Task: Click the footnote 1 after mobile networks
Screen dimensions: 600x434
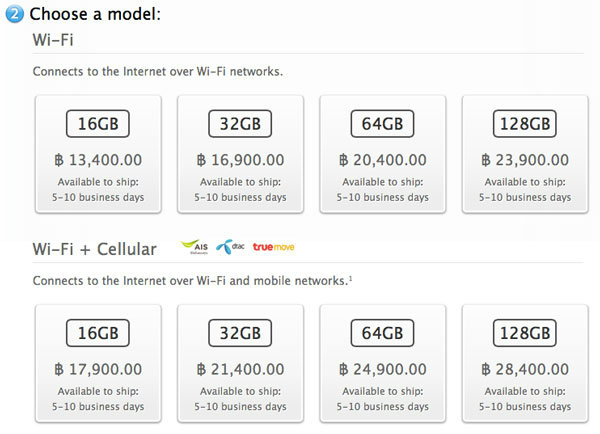Action: point(350,278)
